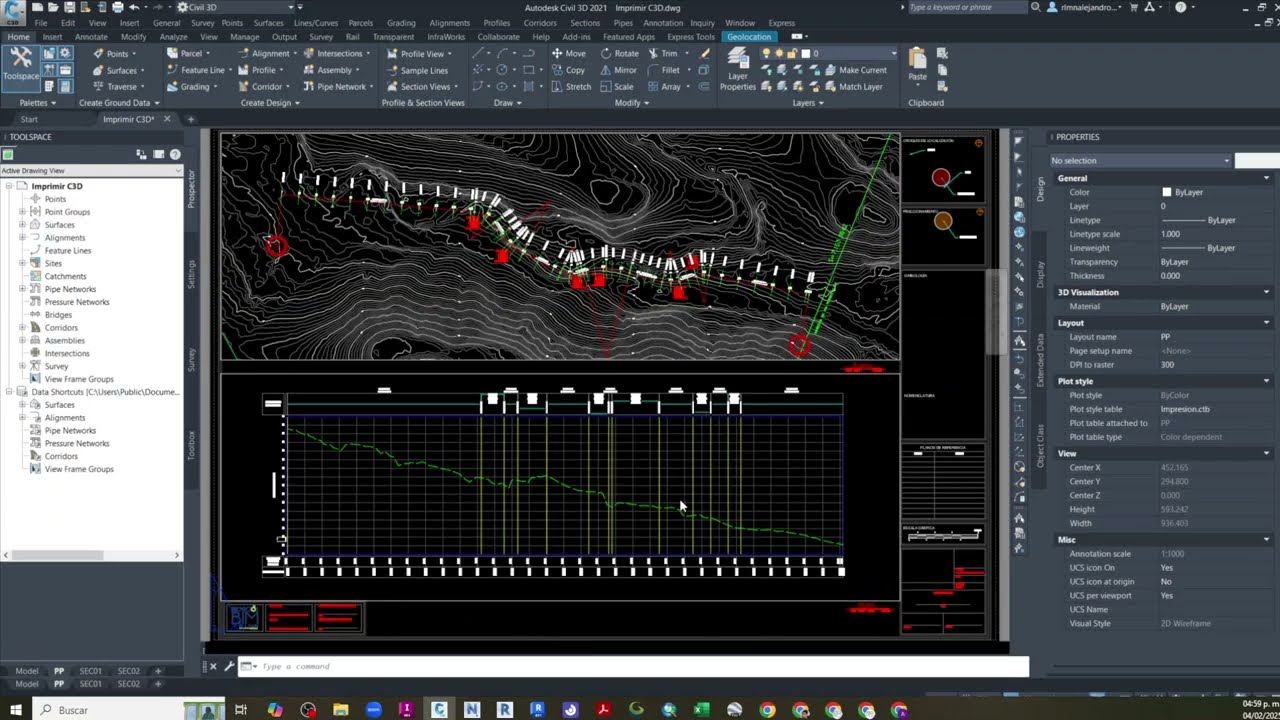Screen dimensions: 1280x720
Task: Expand the Pipe Networks node under Imprimir C3D
Action: tap(22, 289)
